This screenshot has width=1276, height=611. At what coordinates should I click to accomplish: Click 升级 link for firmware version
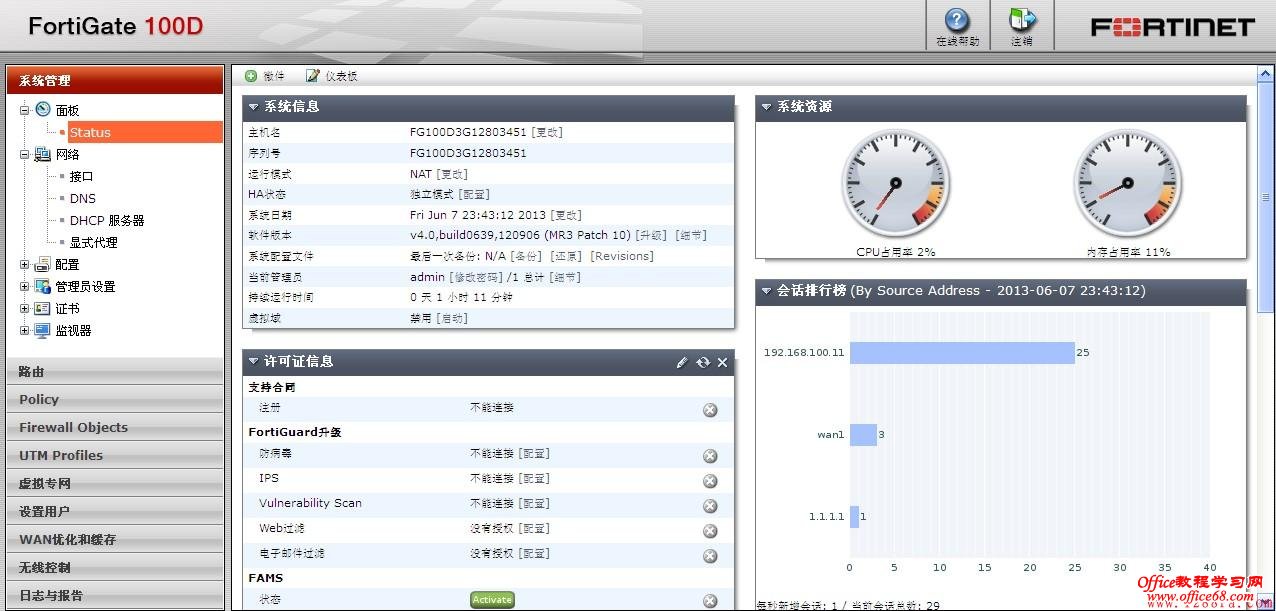[x=651, y=235]
